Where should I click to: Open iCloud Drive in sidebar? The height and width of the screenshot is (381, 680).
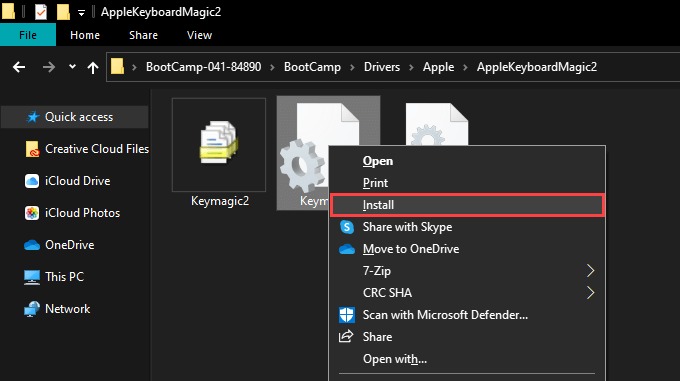(x=67, y=181)
